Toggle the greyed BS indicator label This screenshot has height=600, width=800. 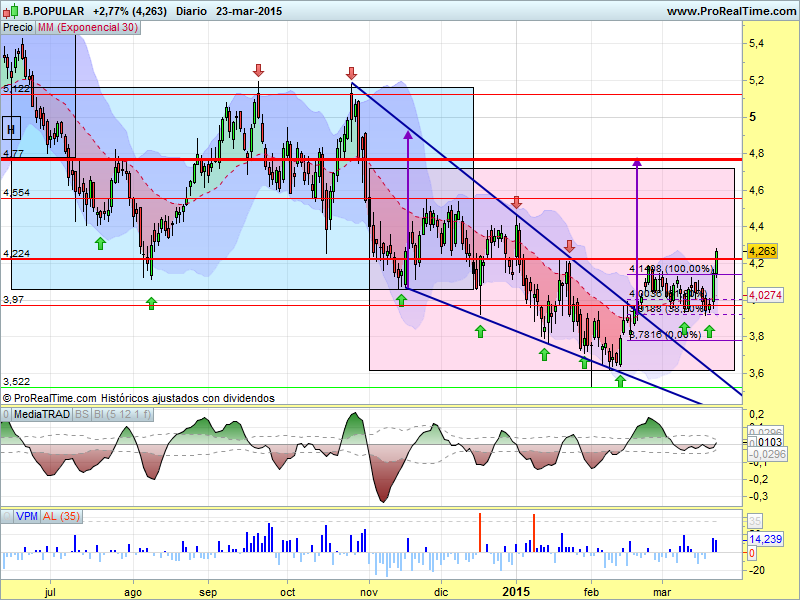pyautogui.click(x=82, y=414)
